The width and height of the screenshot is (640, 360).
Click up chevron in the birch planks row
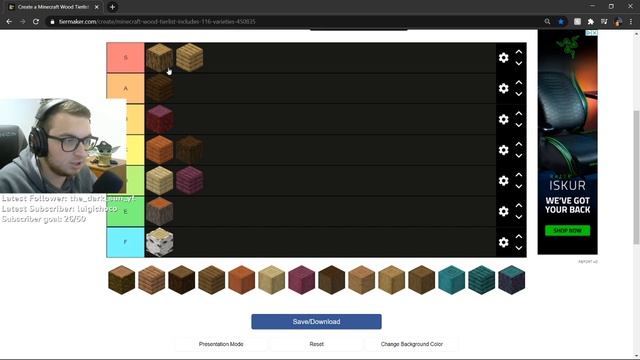click(519, 175)
